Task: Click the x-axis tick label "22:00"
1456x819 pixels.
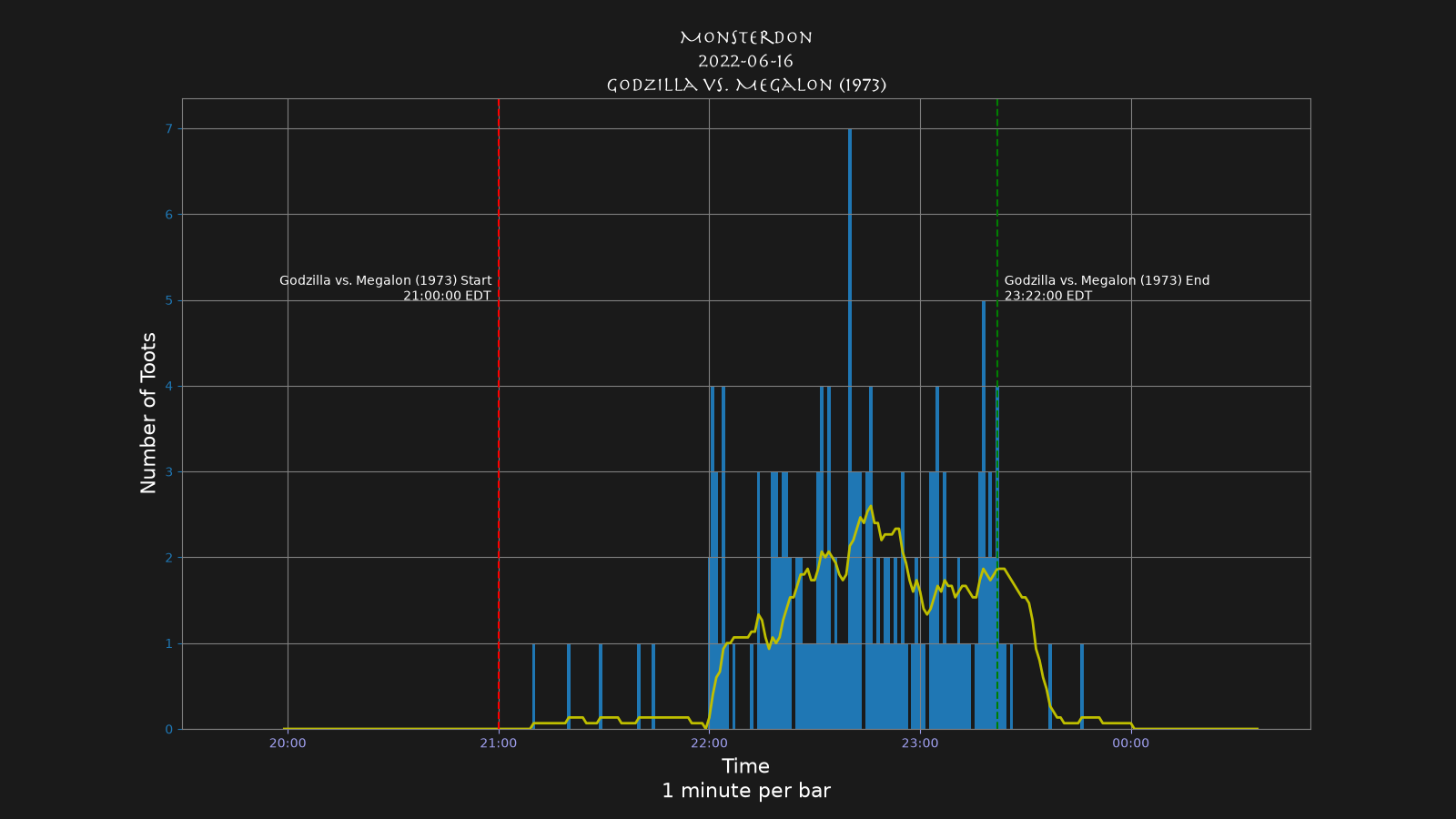Action: tap(709, 743)
